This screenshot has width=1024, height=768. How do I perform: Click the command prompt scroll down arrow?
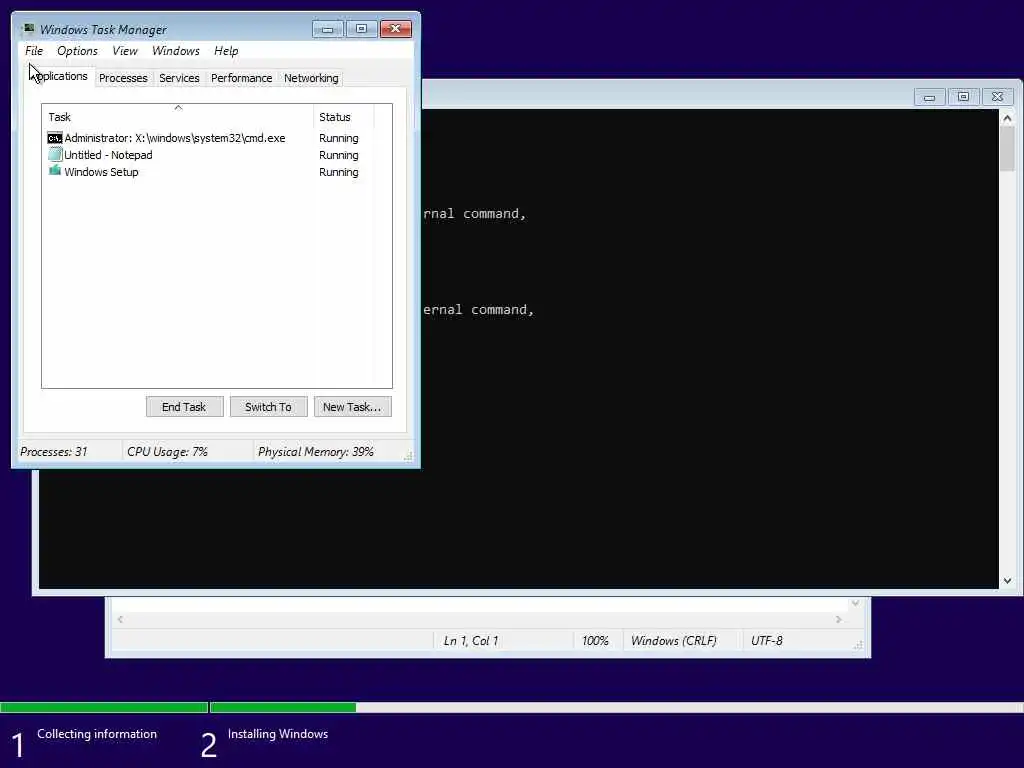coord(1007,581)
